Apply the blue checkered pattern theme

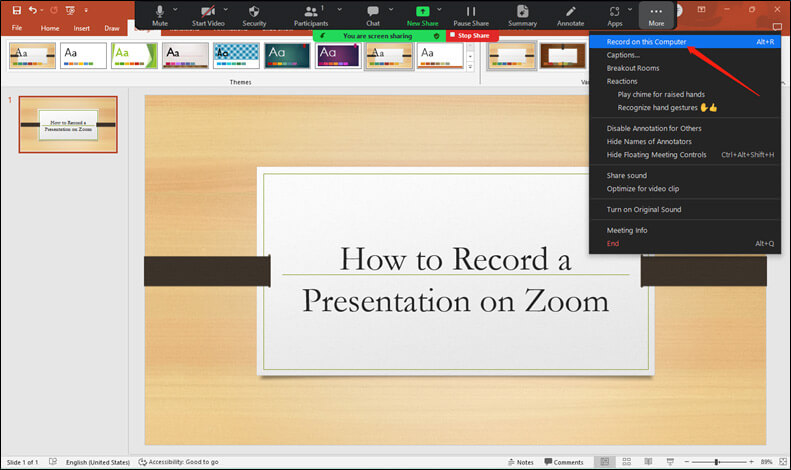236,55
